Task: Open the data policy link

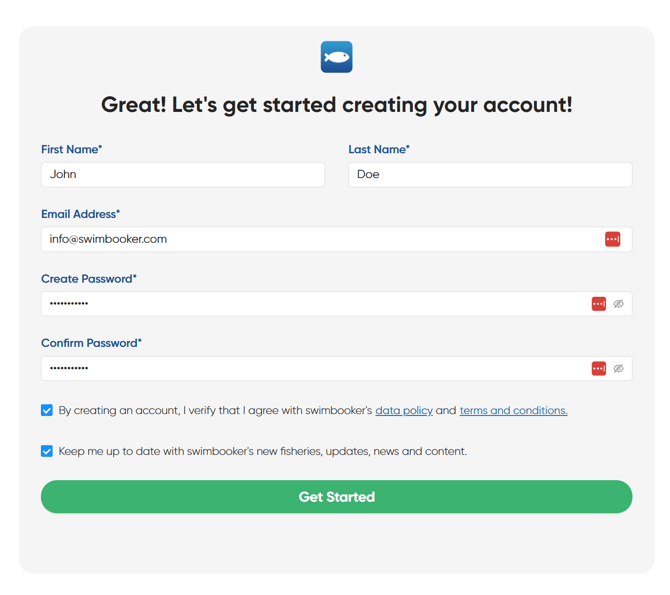Action: [404, 411]
